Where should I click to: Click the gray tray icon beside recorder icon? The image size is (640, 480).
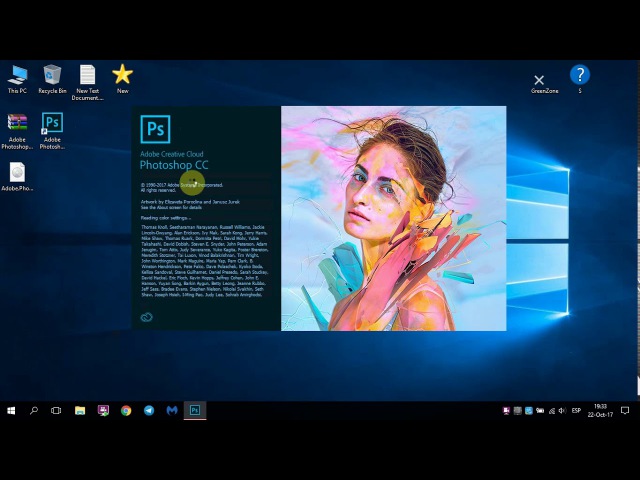coord(518,411)
